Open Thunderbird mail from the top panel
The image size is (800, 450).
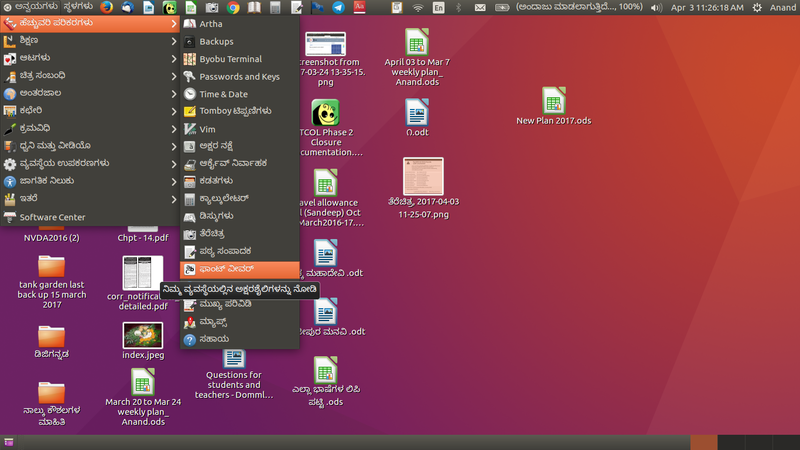click(x=128, y=7)
